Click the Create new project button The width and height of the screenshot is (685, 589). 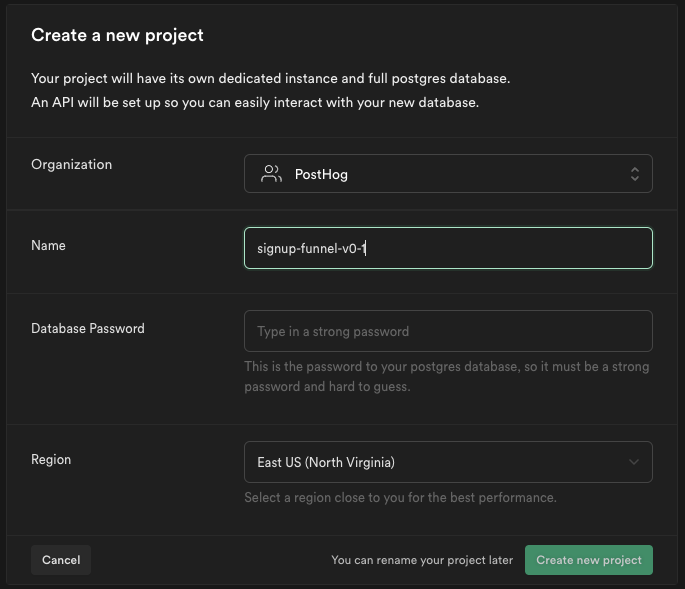pos(588,560)
